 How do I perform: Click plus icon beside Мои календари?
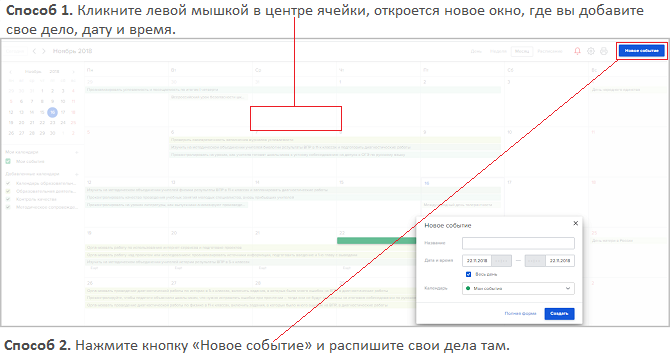[77, 152]
